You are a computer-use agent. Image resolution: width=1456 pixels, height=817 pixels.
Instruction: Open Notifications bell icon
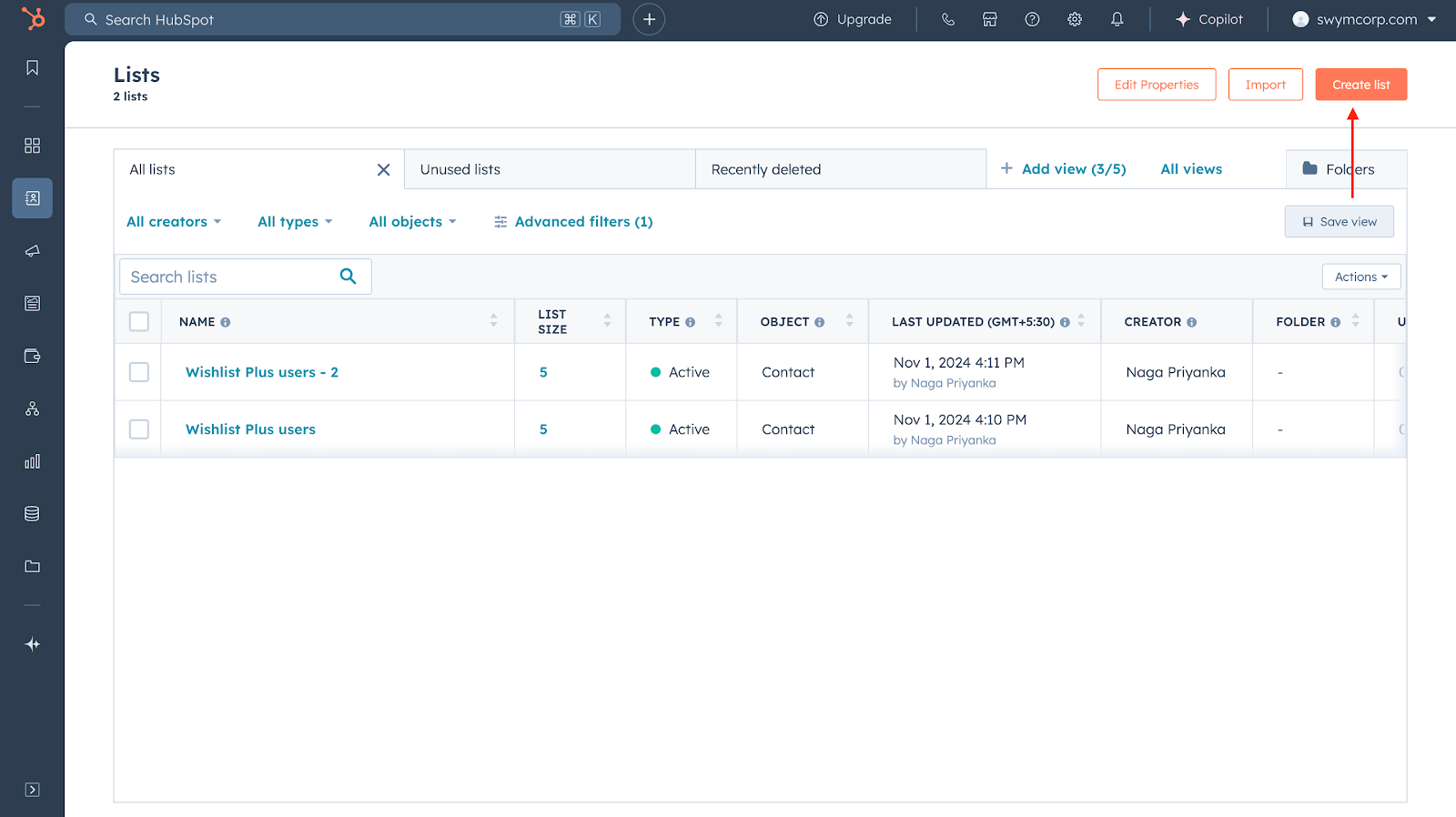pos(1117,19)
